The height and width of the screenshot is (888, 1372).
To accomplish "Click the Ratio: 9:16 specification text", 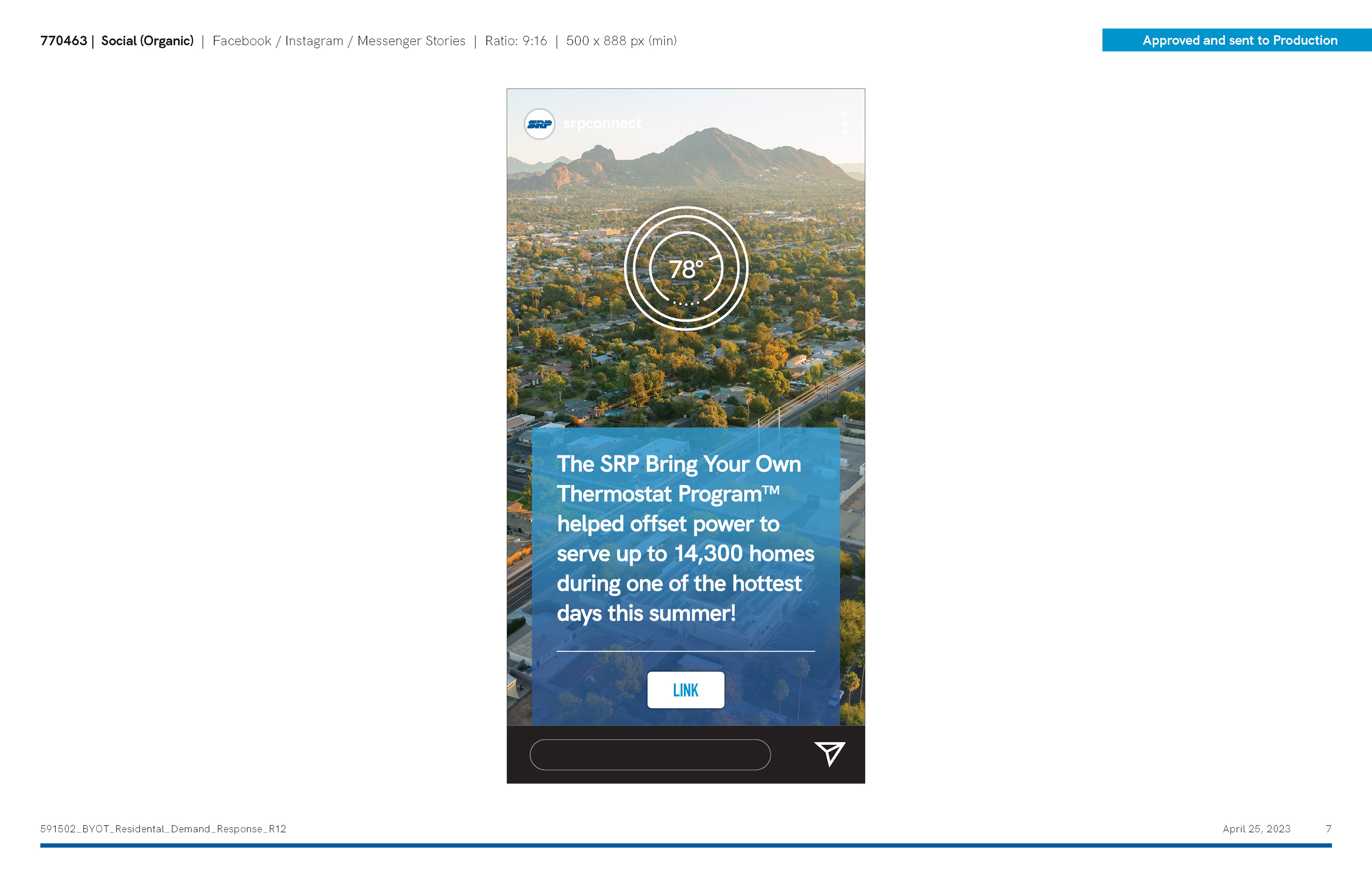I will tap(515, 41).
